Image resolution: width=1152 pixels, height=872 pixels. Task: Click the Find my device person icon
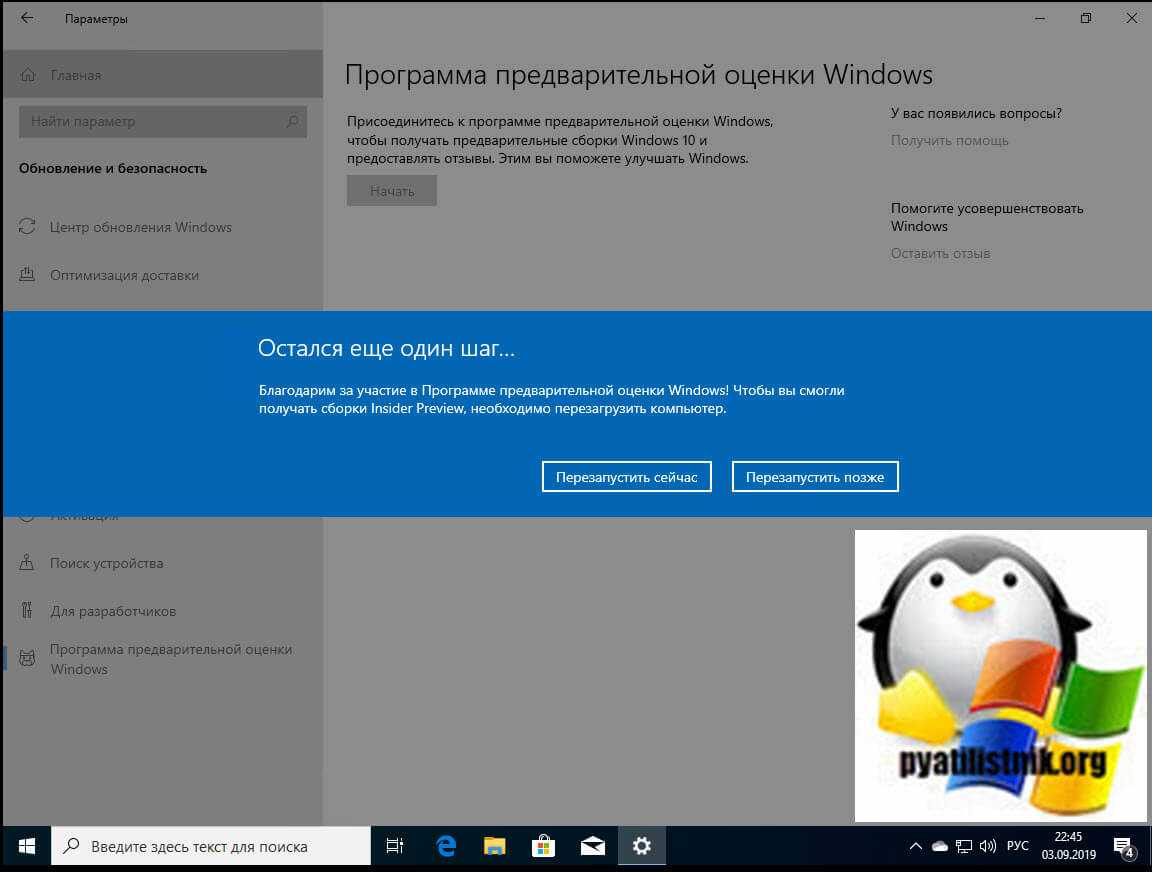click(x=27, y=563)
